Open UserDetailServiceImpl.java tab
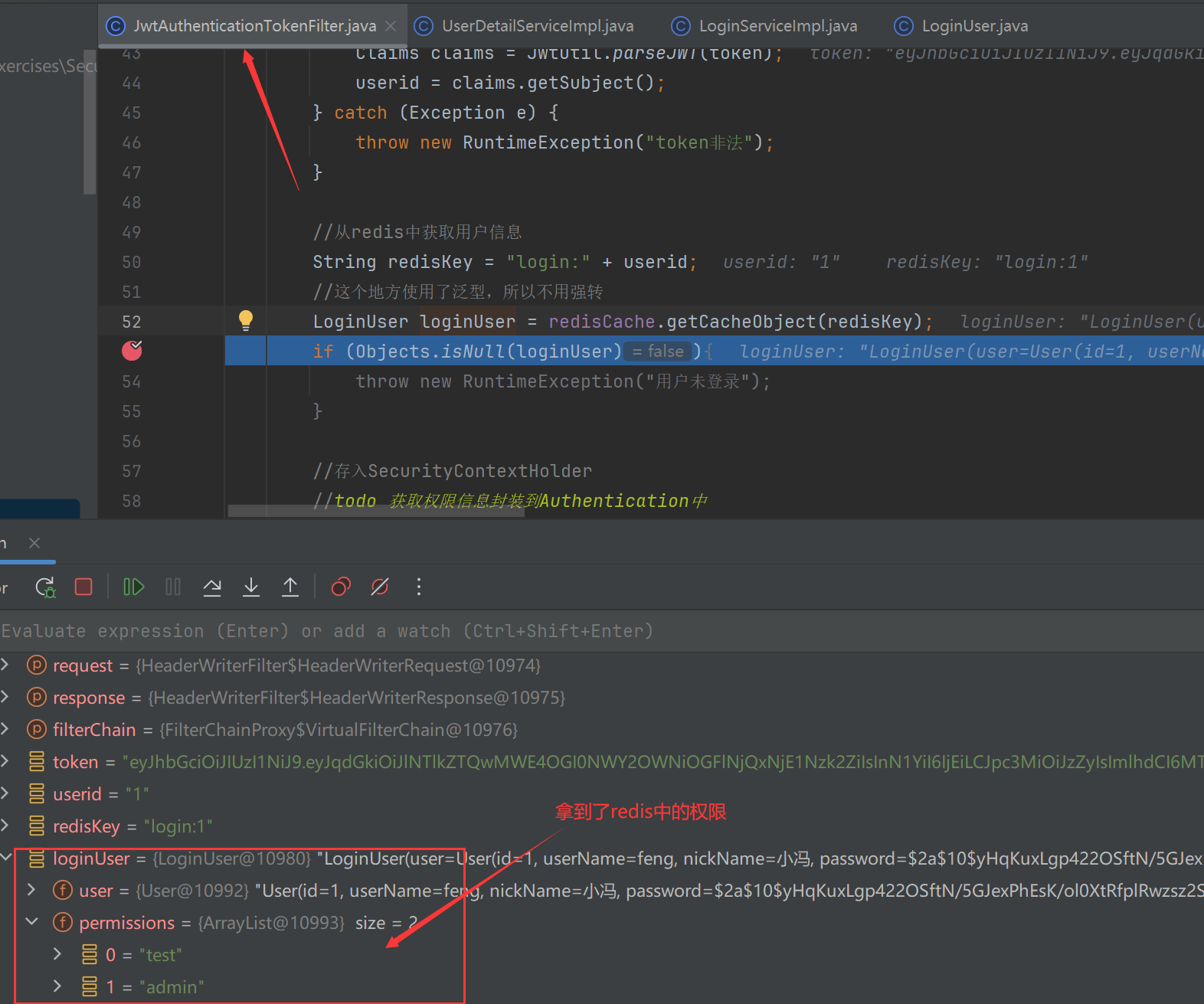This screenshot has width=1204, height=1004. [524, 26]
